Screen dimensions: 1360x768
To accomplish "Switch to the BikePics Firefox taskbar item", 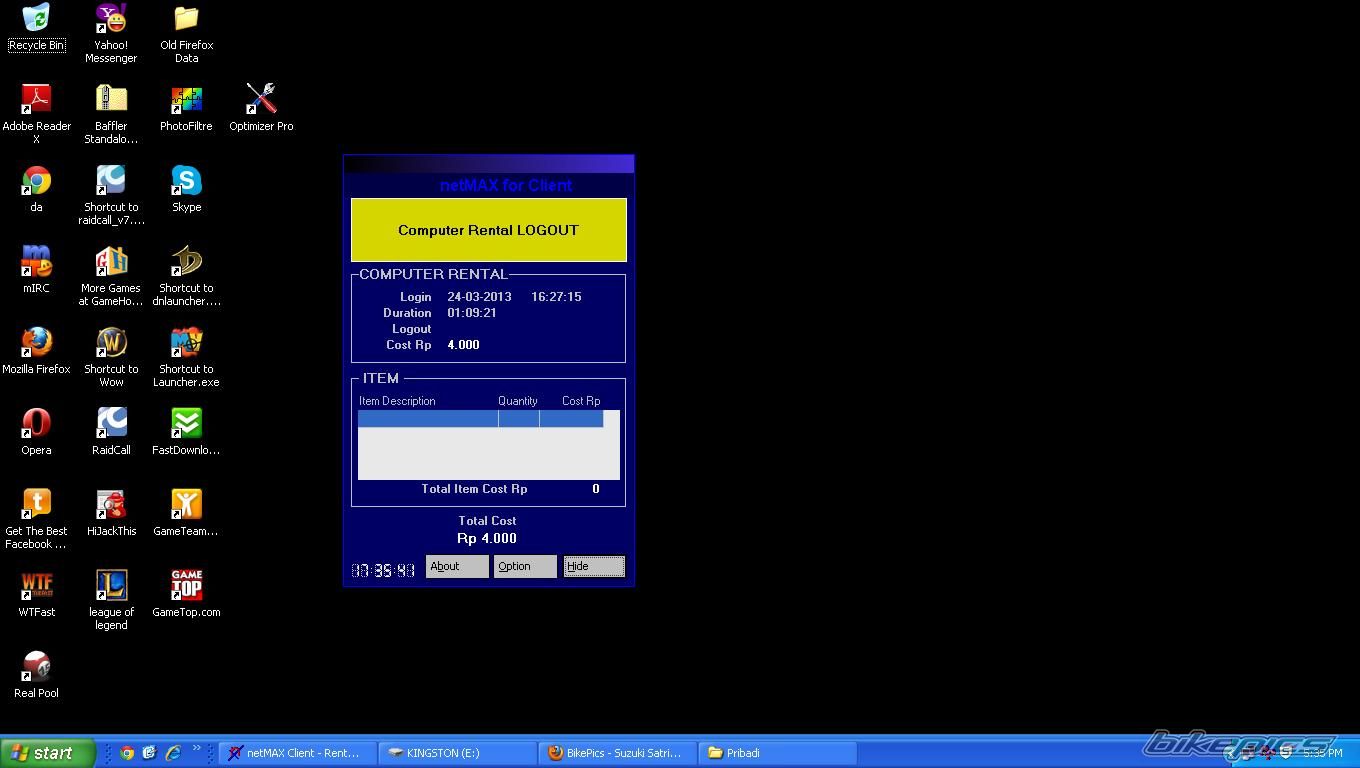I will pyautogui.click(x=617, y=753).
